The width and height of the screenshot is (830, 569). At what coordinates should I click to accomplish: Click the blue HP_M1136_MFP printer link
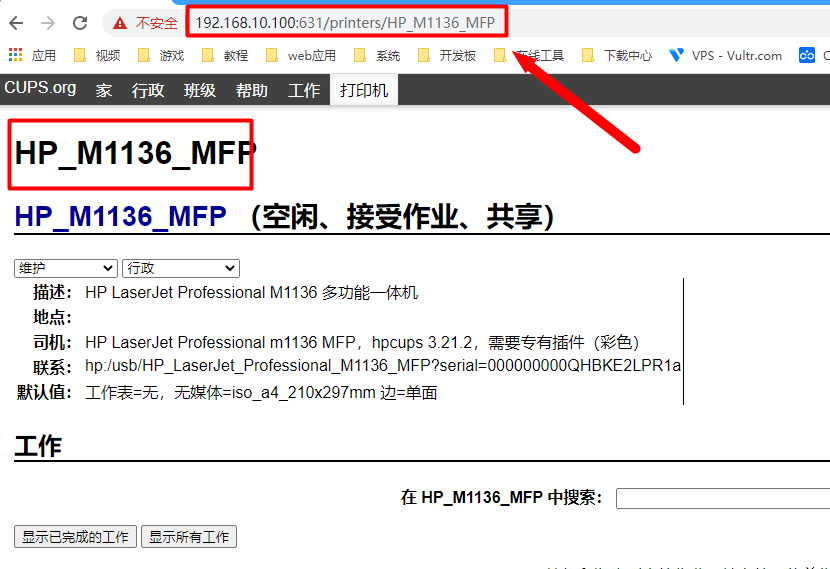pos(121,216)
